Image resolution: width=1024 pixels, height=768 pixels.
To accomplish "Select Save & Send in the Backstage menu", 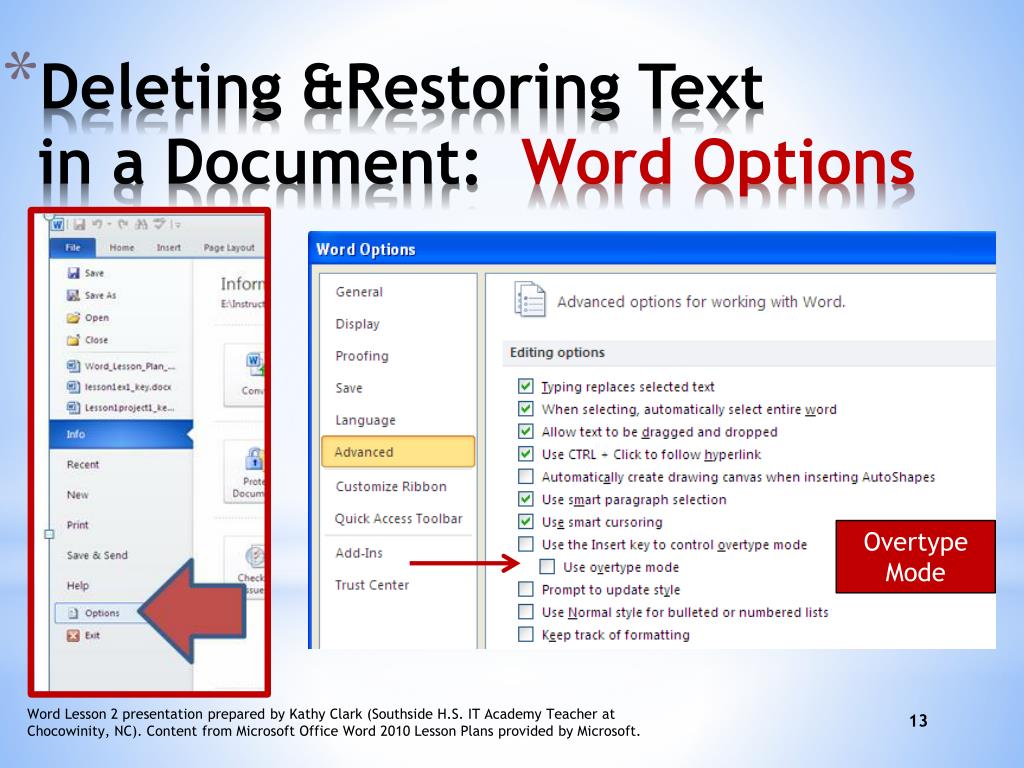I will coord(97,555).
